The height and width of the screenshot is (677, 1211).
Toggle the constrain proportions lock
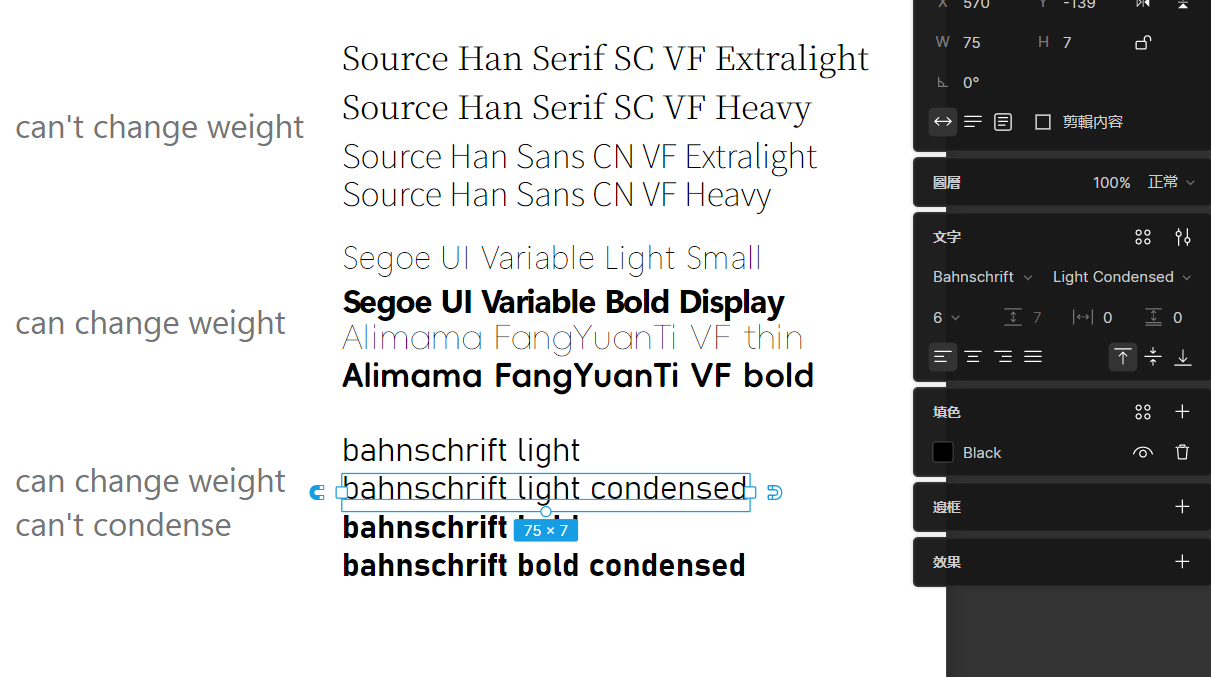pyautogui.click(x=1143, y=42)
